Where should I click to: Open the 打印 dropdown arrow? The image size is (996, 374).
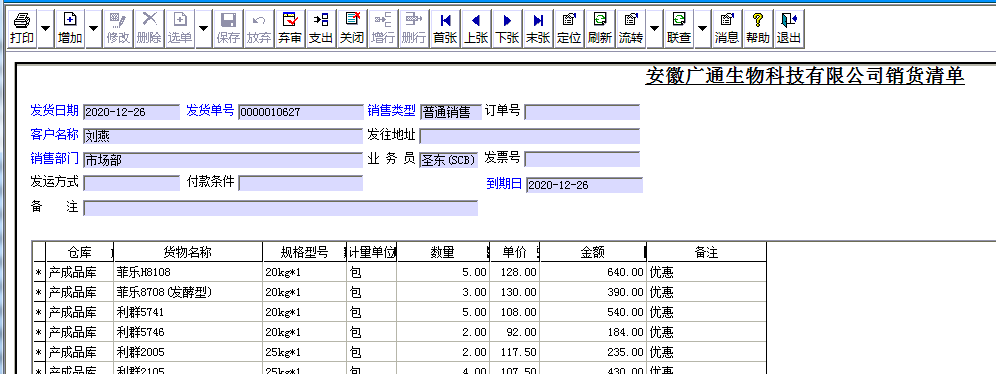[45, 29]
